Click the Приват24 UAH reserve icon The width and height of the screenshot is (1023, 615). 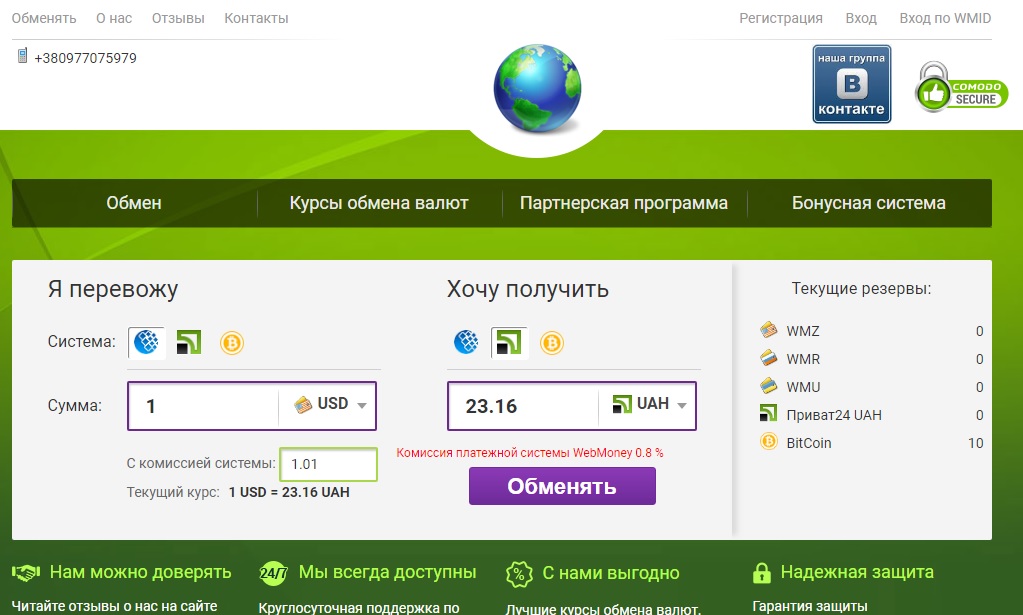click(x=769, y=413)
